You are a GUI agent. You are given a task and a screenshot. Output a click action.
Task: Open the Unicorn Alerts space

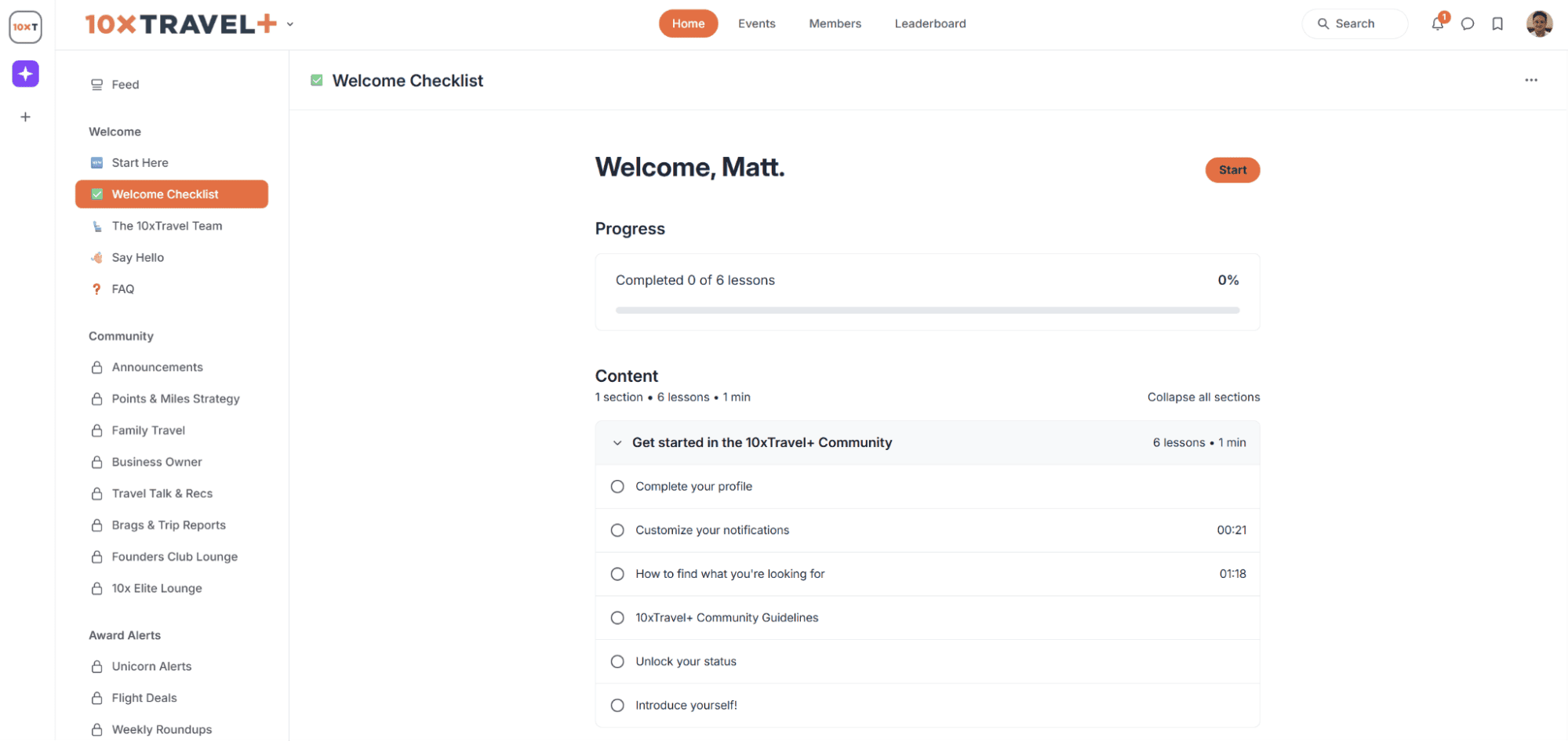coord(172,667)
